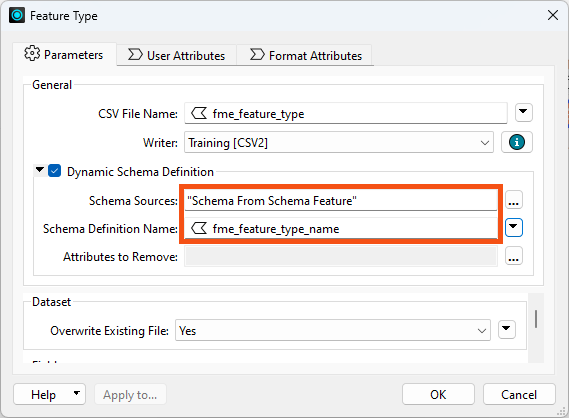The image size is (569, 418).
Task: Open Schema Sources ellipsis browse button
Action: tap(513, 200)
